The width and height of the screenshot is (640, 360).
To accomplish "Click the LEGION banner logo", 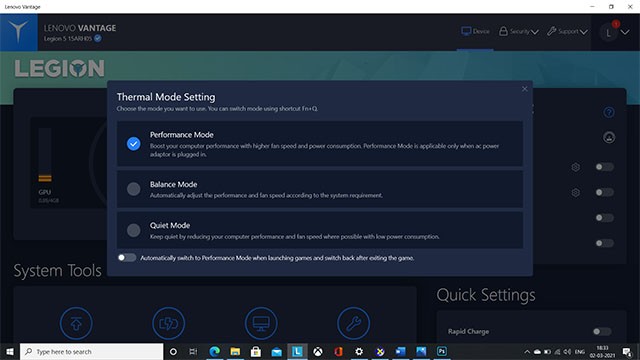I will 60,69.
